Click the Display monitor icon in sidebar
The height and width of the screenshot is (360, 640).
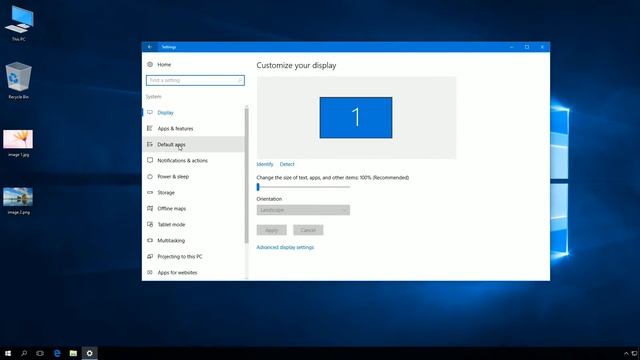tap(150, 112)
